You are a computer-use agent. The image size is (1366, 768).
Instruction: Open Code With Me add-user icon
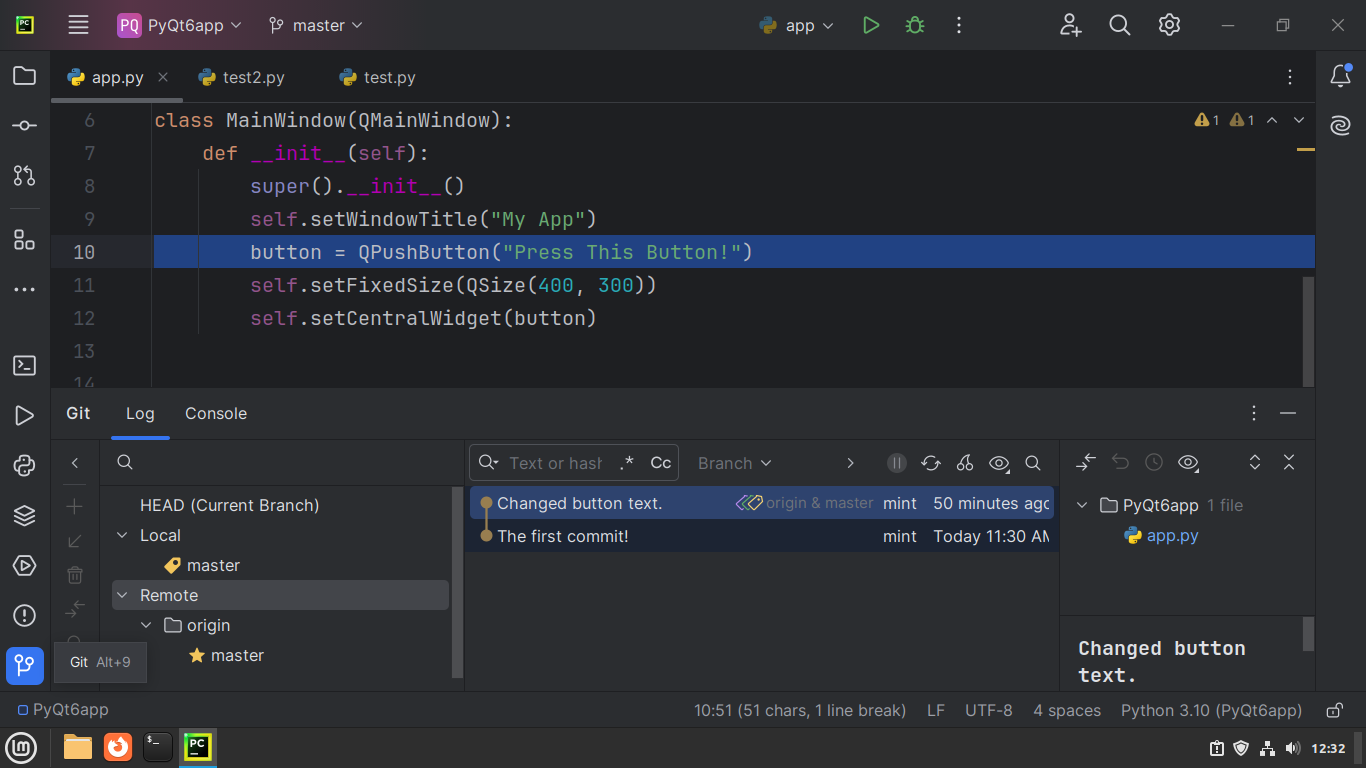1071,26
